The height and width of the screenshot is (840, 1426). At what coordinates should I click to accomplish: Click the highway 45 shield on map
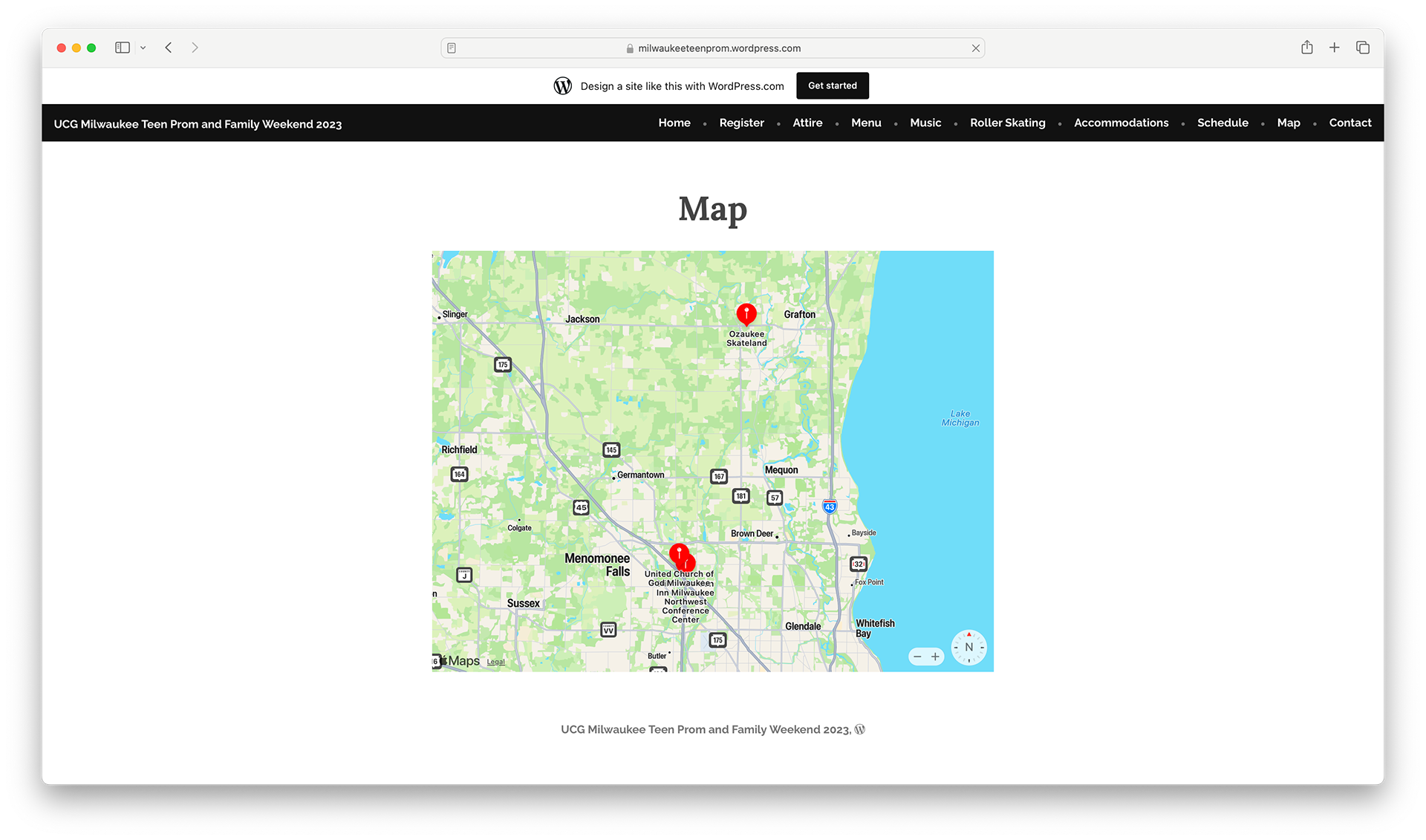click(581, 507)
